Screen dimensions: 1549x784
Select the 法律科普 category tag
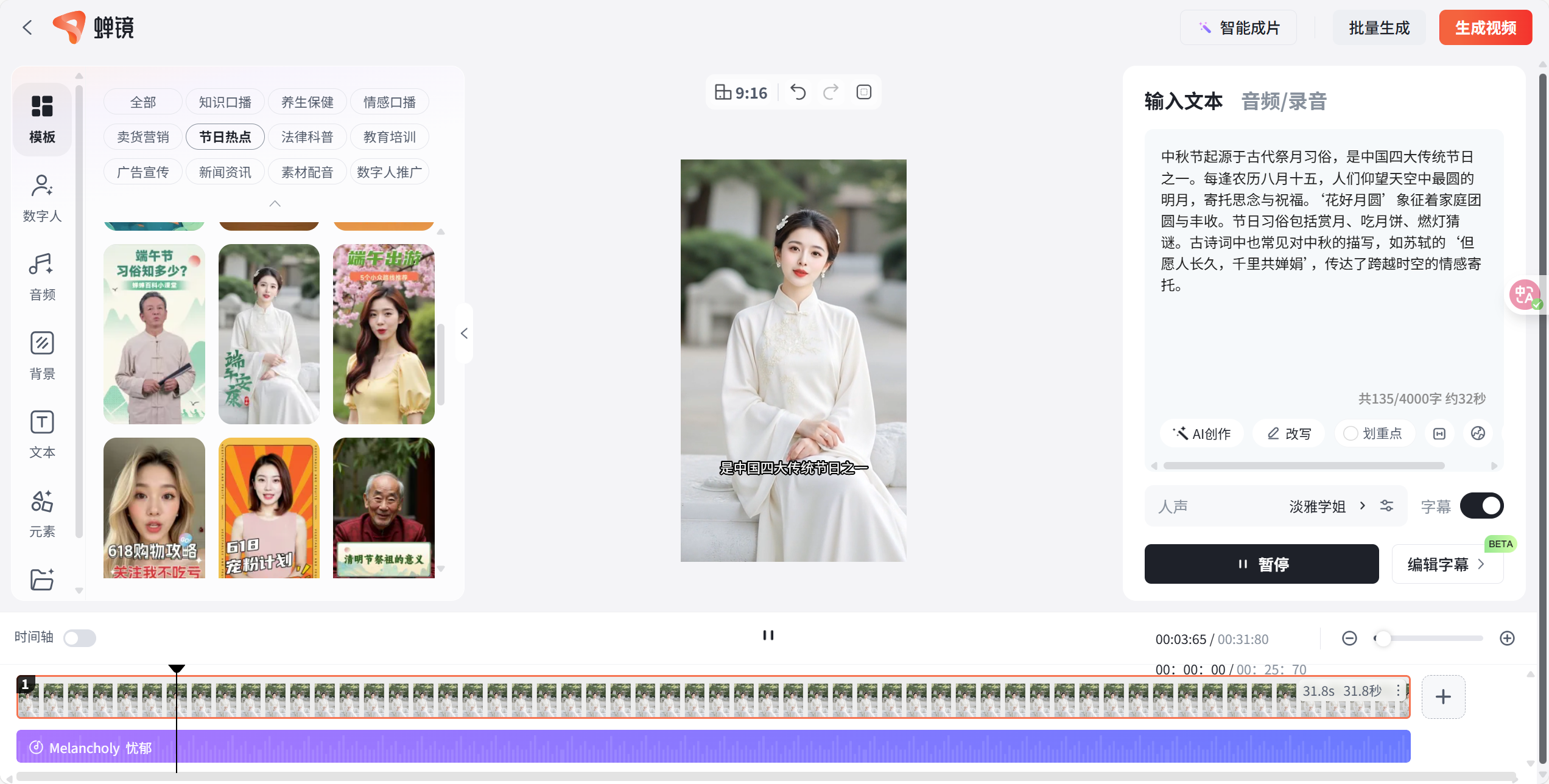click(307, 137)
